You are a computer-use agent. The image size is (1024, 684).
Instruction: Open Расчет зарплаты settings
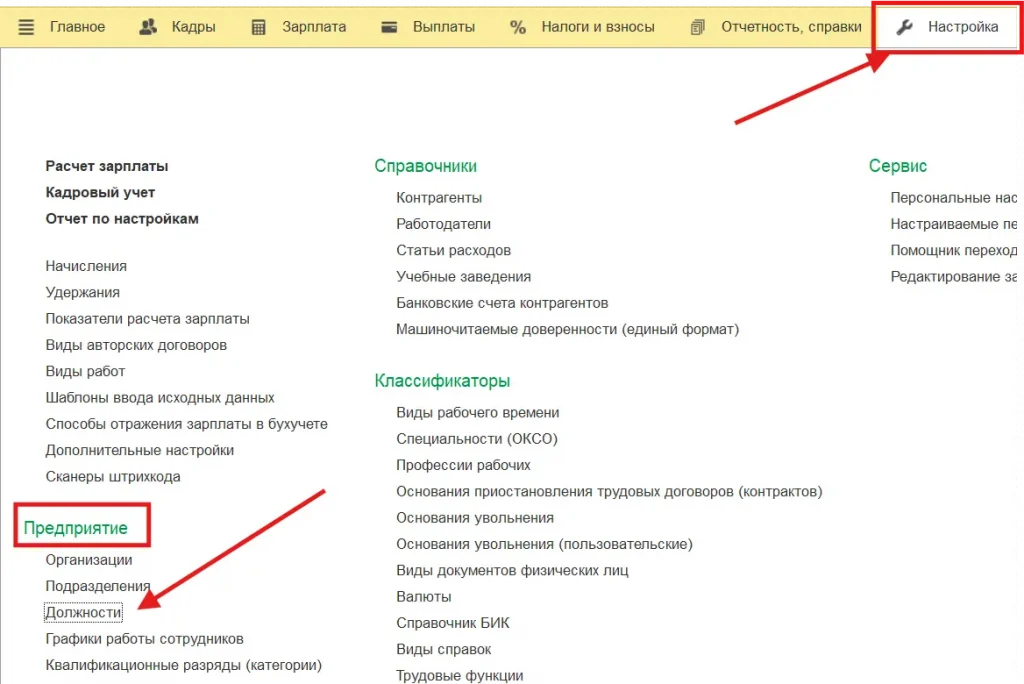click(107, 166)
